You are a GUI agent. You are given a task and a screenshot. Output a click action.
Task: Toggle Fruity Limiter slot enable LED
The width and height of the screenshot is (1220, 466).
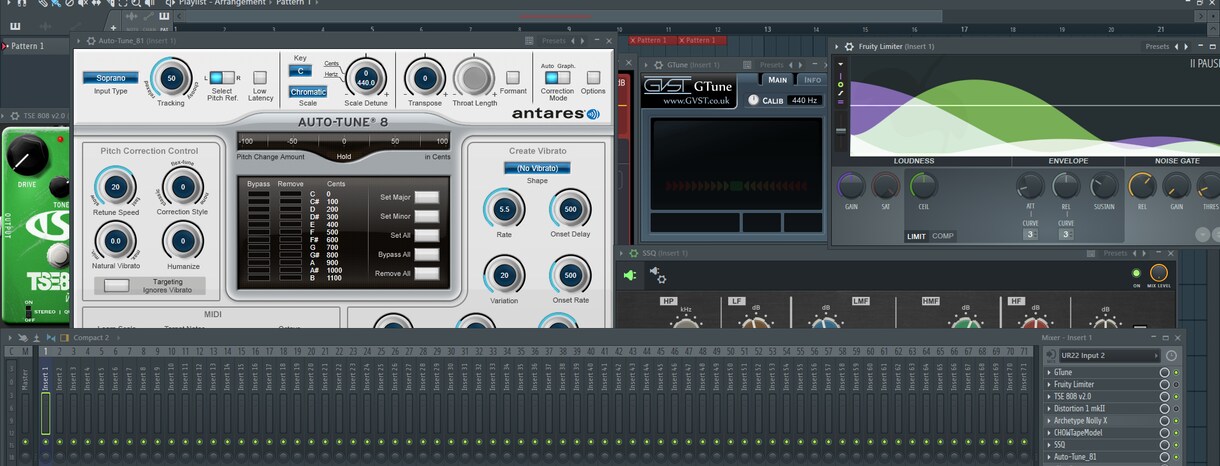(1176, 385)
